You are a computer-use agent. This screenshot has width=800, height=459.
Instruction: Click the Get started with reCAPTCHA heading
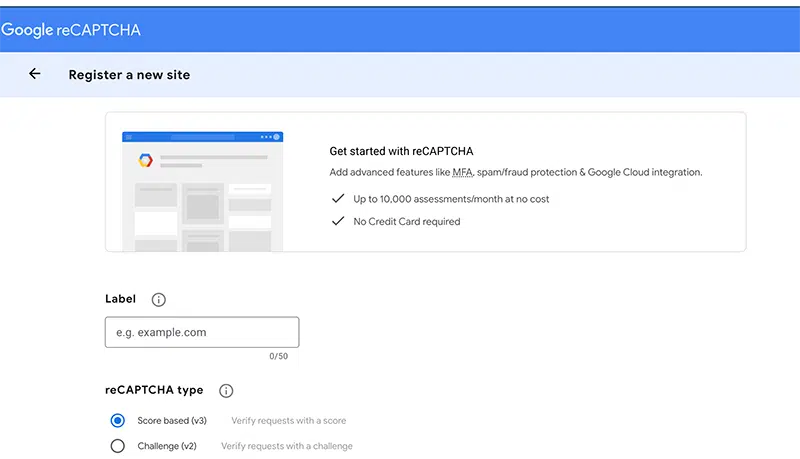[x=401, y=152]
